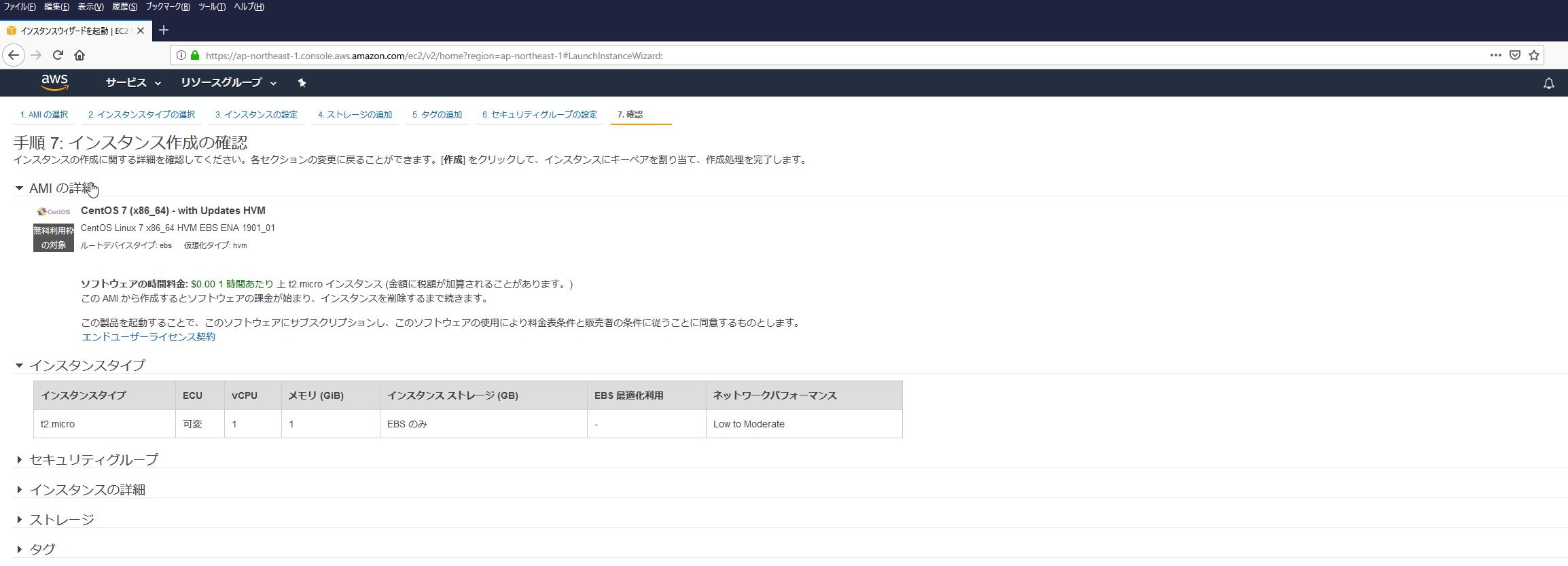Open the ヘルプ(H) menu
The width and height of the screenshot is (1568, 566).
click(x=249, y=7)
